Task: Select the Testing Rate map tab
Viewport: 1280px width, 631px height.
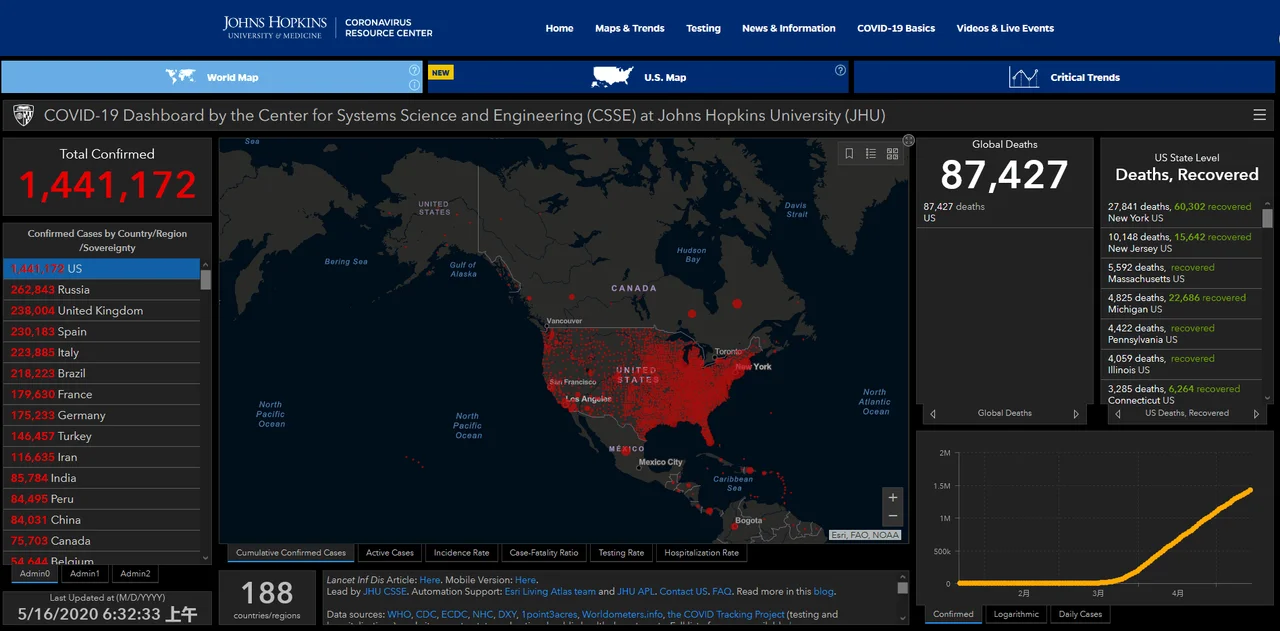Action: [621, 552]
